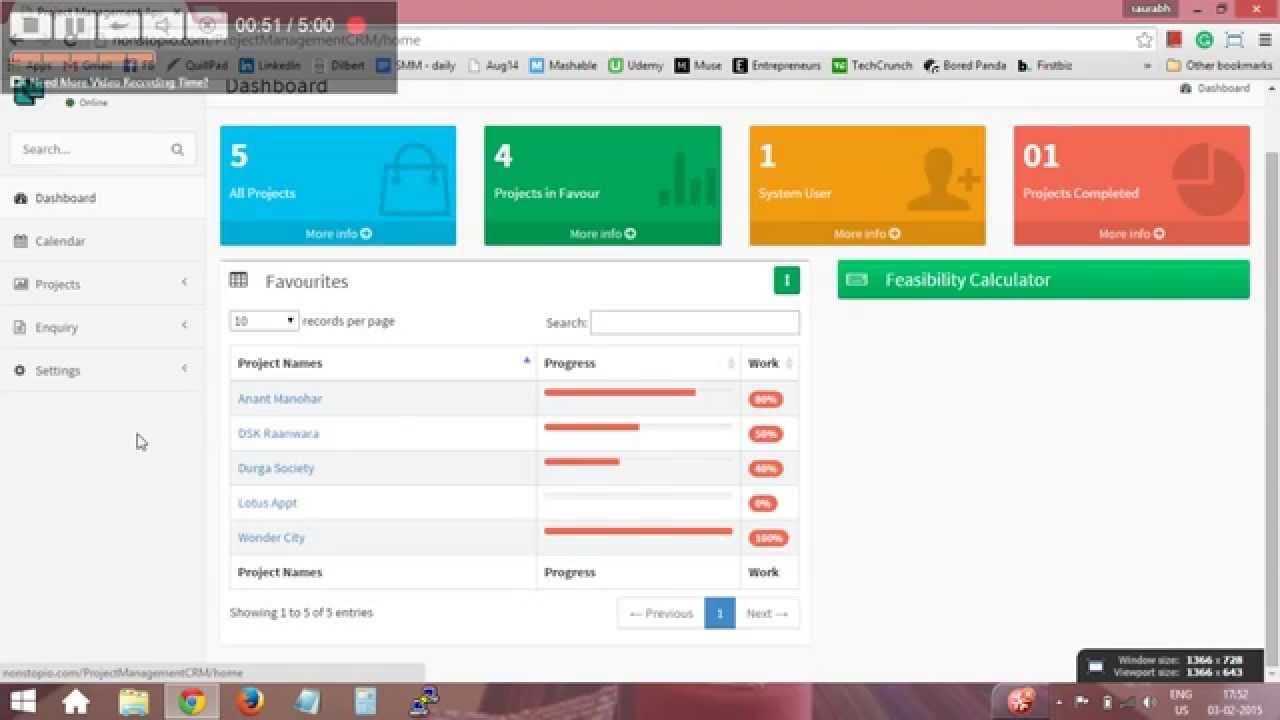Open the Windows Start menu
Viewport: 1280px width, 720px height.
coord(22,701)
